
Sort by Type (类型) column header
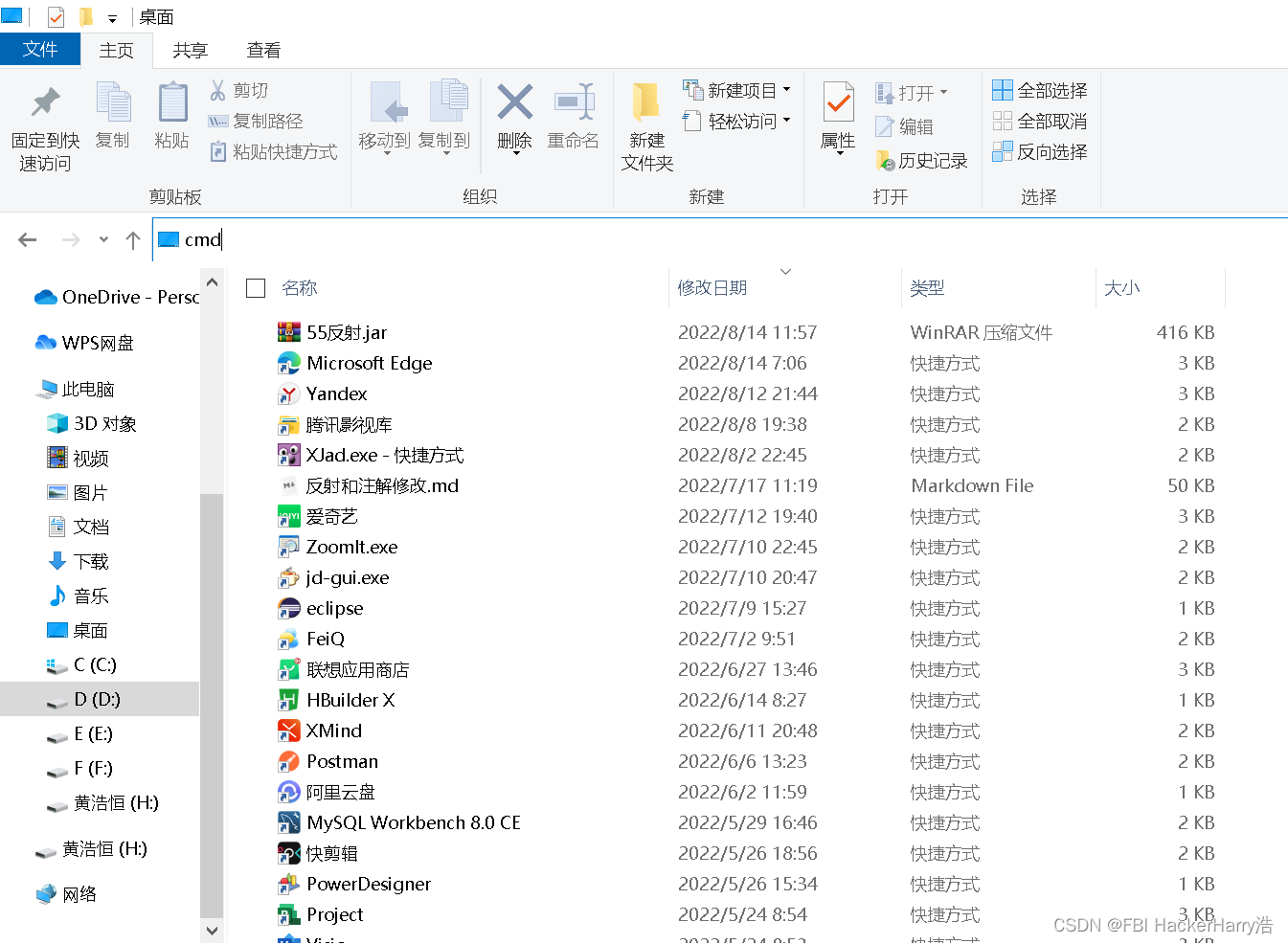927,288
